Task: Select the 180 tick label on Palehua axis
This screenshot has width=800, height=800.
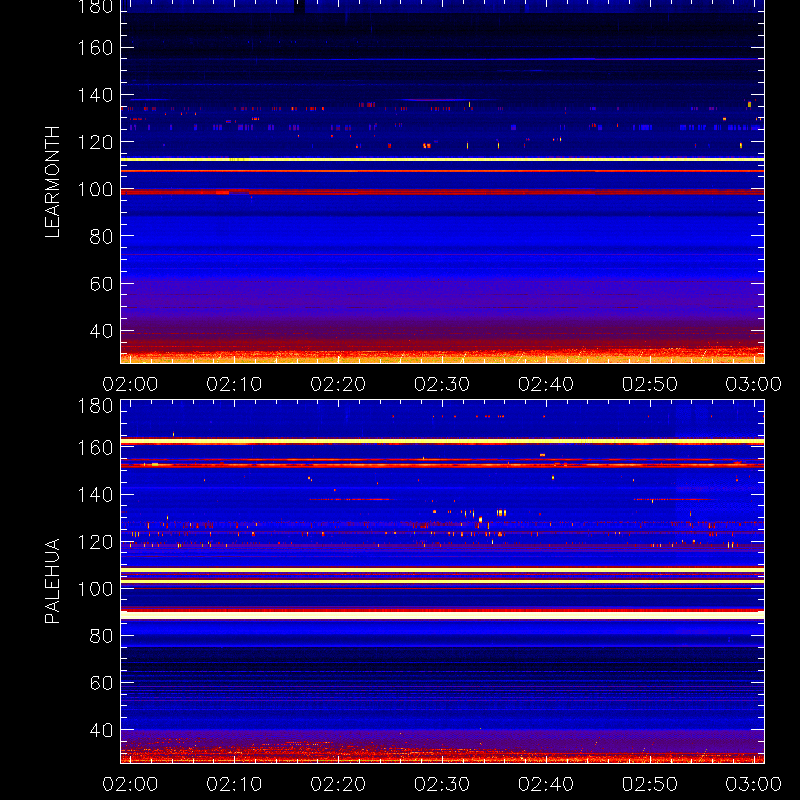Action: point(95,406)
